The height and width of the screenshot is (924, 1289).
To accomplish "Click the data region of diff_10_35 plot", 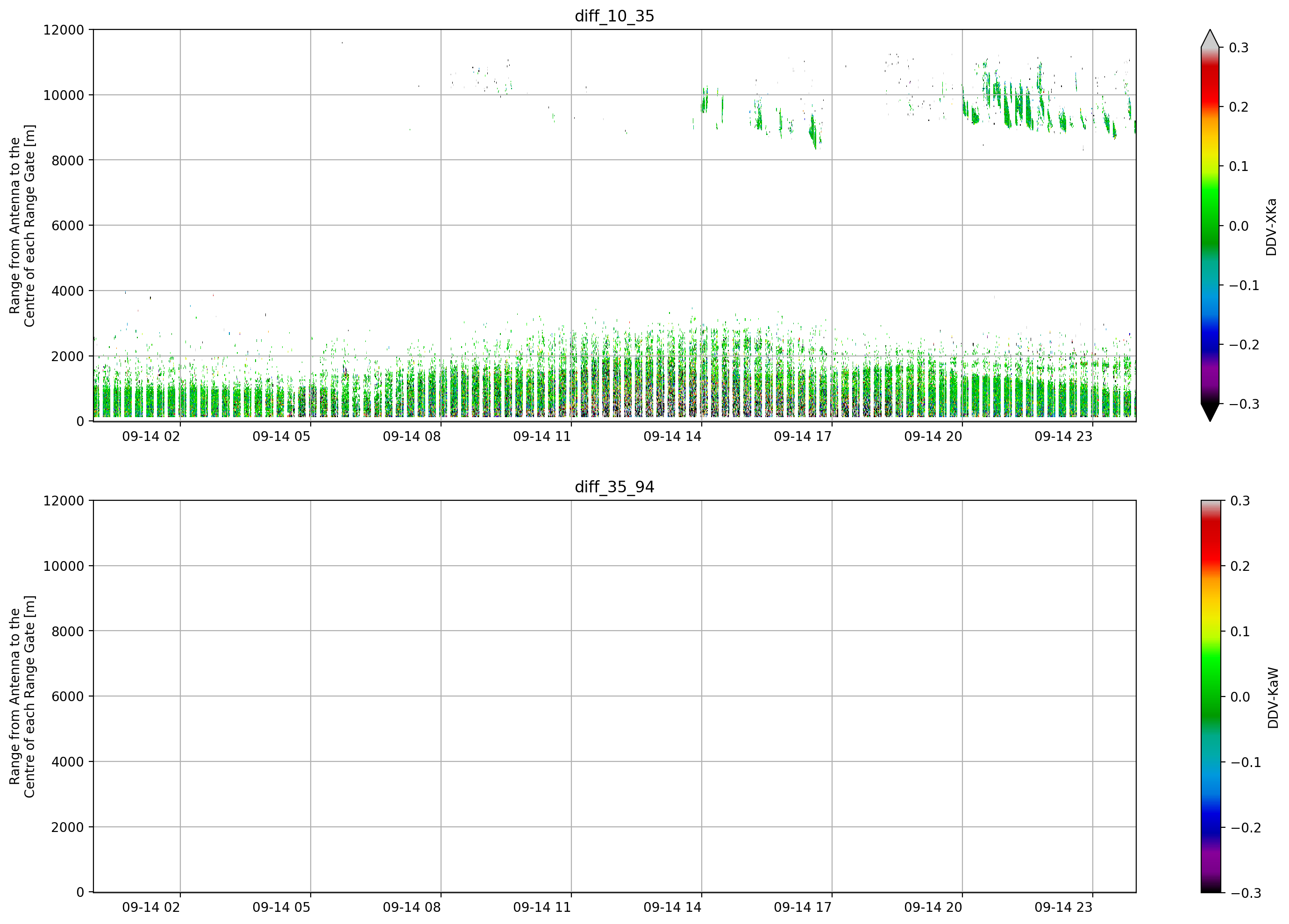I will (614, 226).
